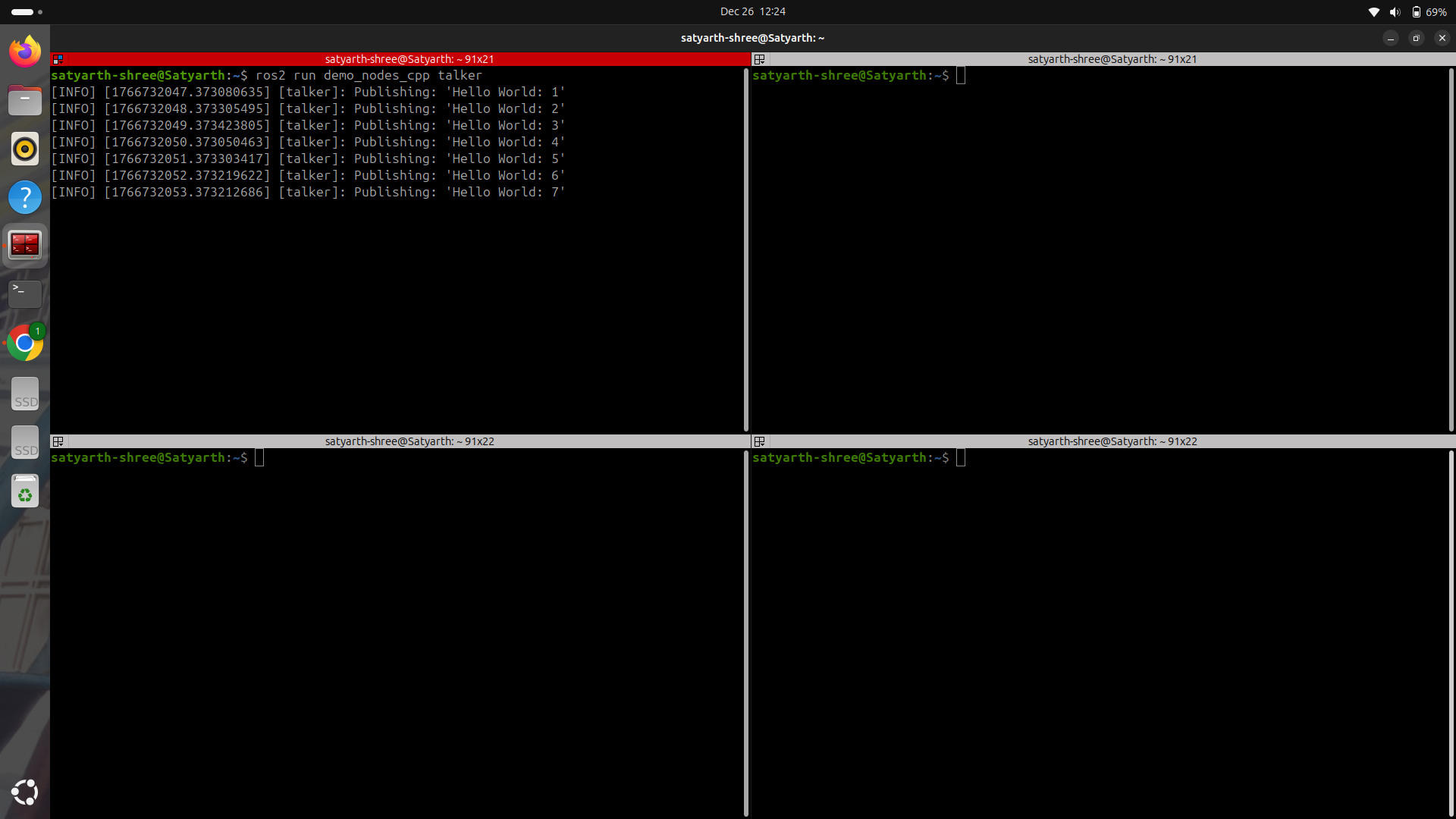1456x819 pixels.
Task: Click the top-right terminal scrollbar
Action: pos(1451,249)
